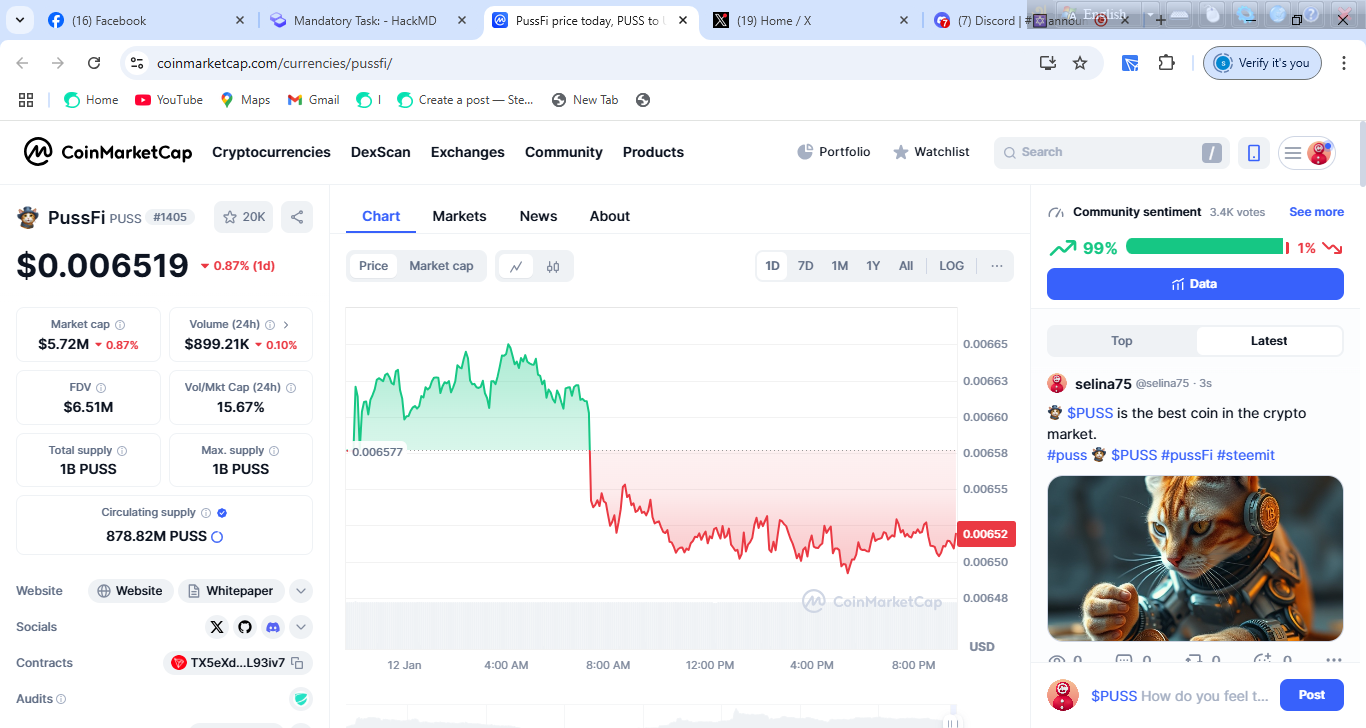Open the Discord social link
The width and height of the screenshot is (1366, 728).
point(272,627)
